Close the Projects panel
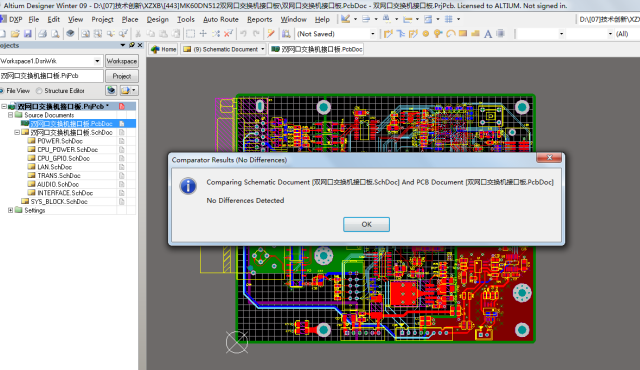The height and width of the screenshot is (370, 640). (x=140, y=45)
